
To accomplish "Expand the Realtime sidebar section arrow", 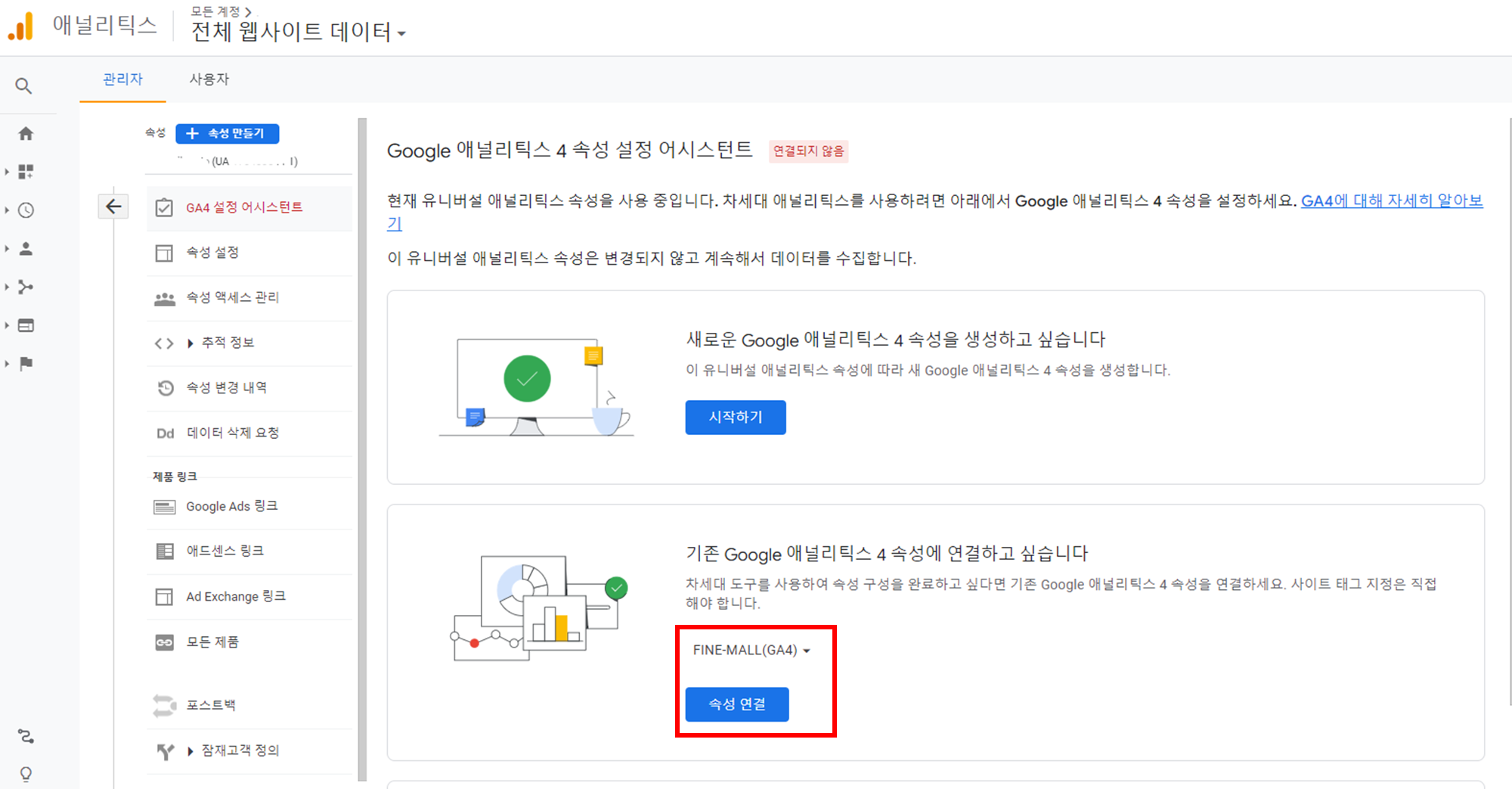I will click(7, 210).
